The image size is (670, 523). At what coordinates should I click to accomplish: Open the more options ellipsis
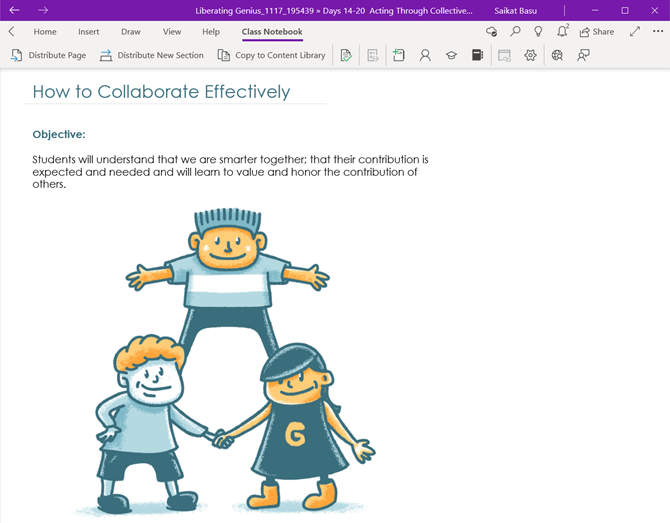[658, 31]
